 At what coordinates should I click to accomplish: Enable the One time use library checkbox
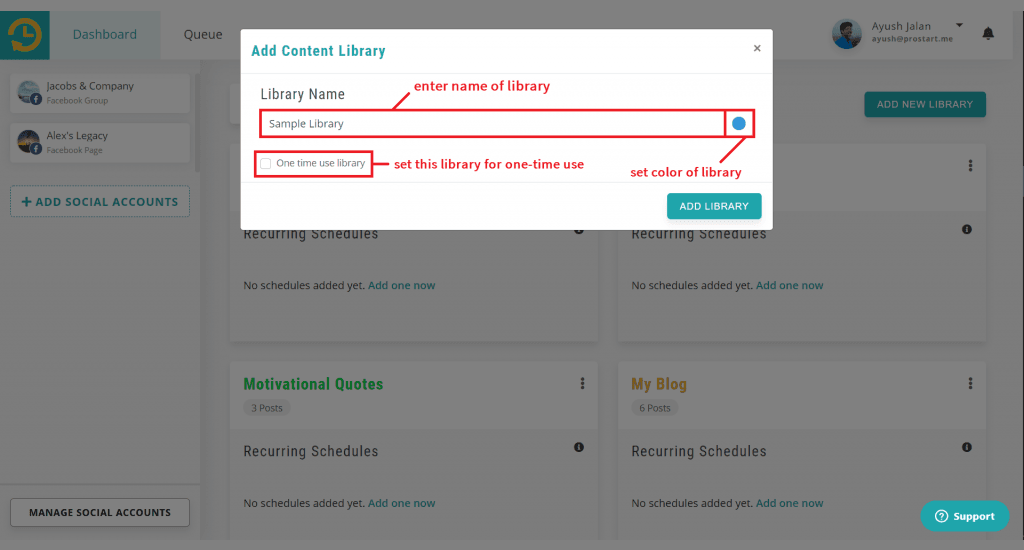(x=266, y=163)
